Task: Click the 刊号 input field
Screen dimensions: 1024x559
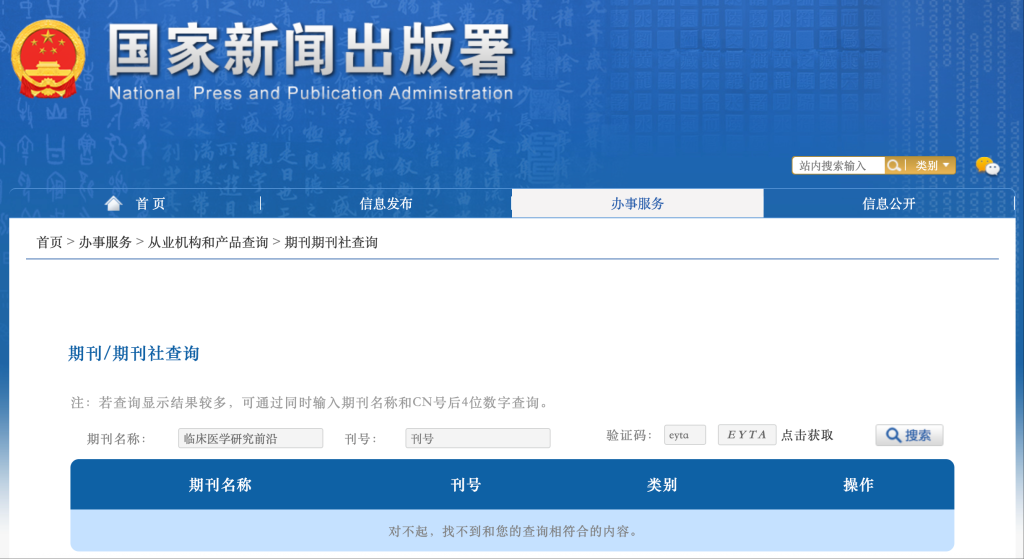Action: (x=477, y=438)
